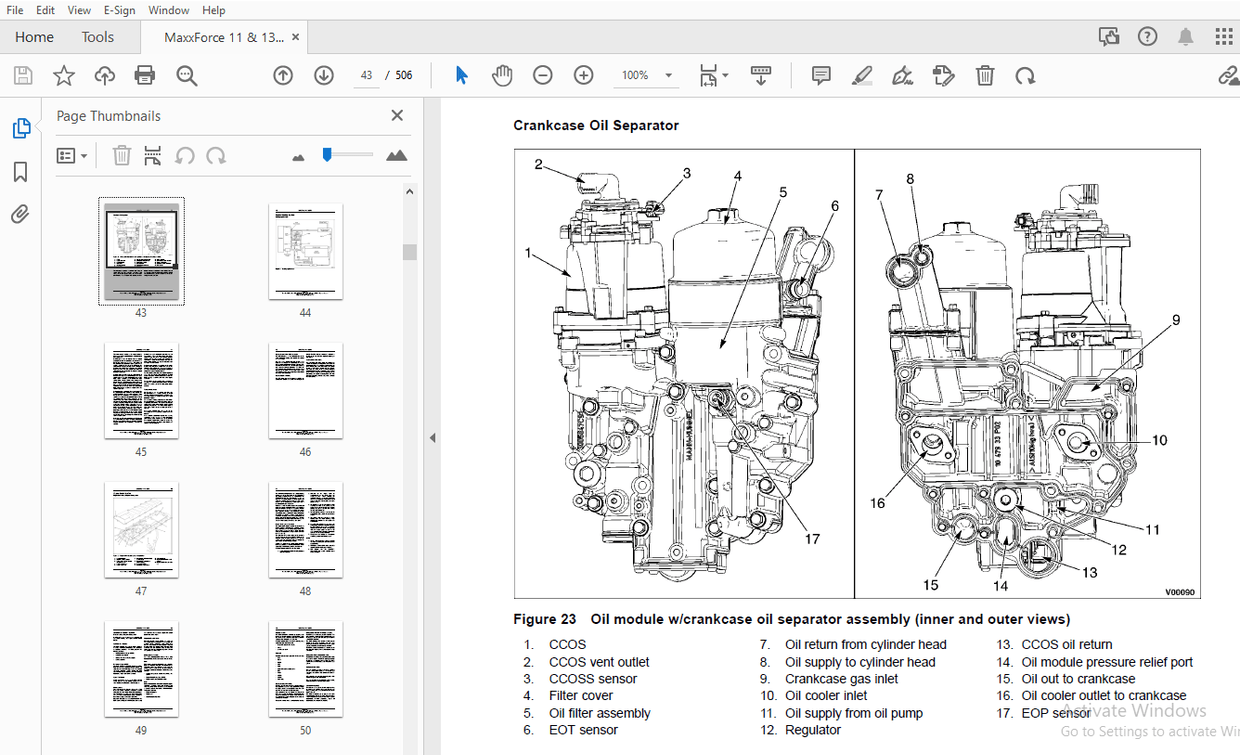Click the notifications bell button
1240x755 pixels.
click(1184, 36)
